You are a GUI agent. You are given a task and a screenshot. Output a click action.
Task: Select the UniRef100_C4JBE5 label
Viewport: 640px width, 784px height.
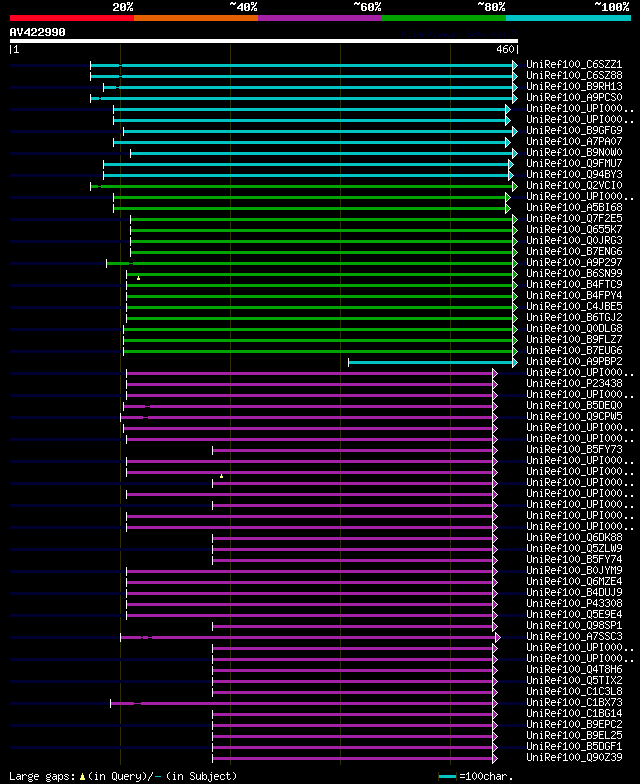[x=574, y=306]
